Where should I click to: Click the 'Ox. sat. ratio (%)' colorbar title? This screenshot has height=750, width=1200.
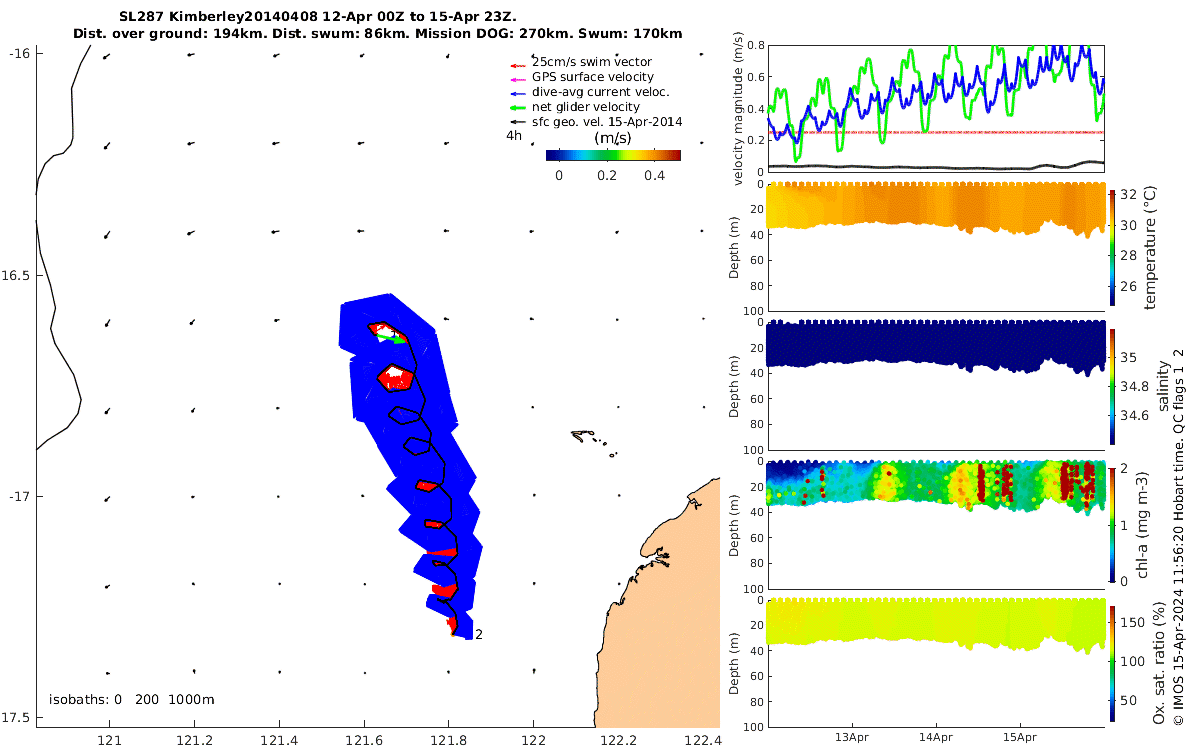click(1159, 663)
